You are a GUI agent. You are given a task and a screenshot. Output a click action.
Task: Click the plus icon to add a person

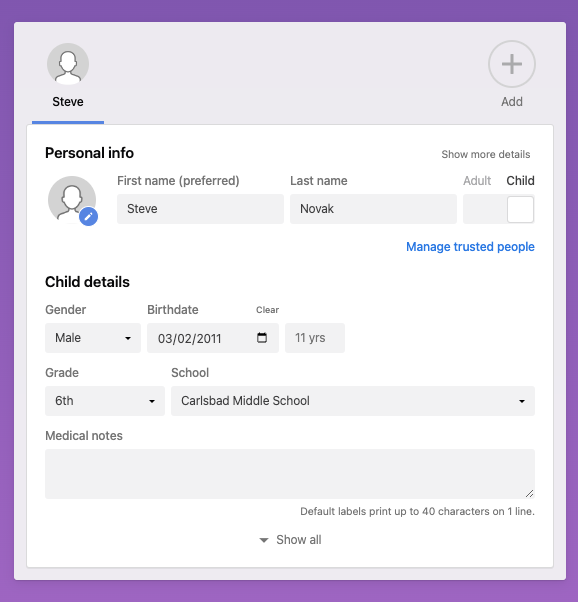(512, 64)
